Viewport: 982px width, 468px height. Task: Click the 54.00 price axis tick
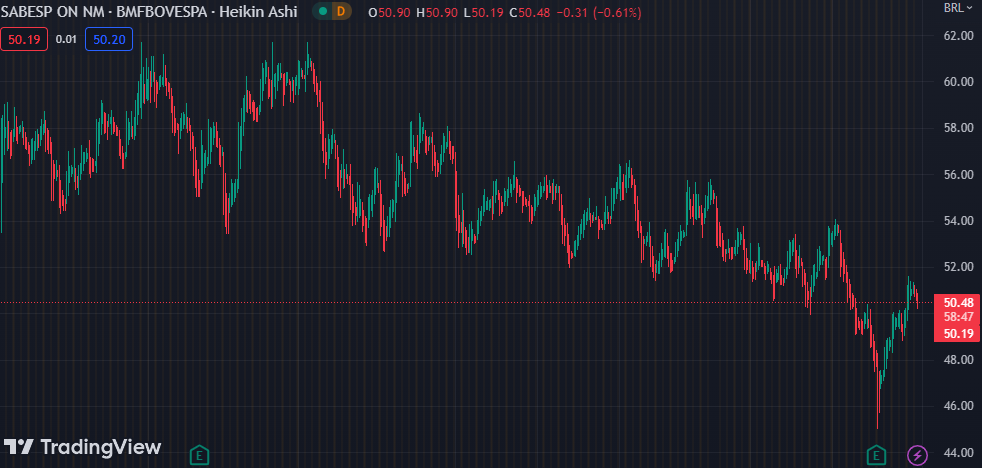[x=958, y=221]
